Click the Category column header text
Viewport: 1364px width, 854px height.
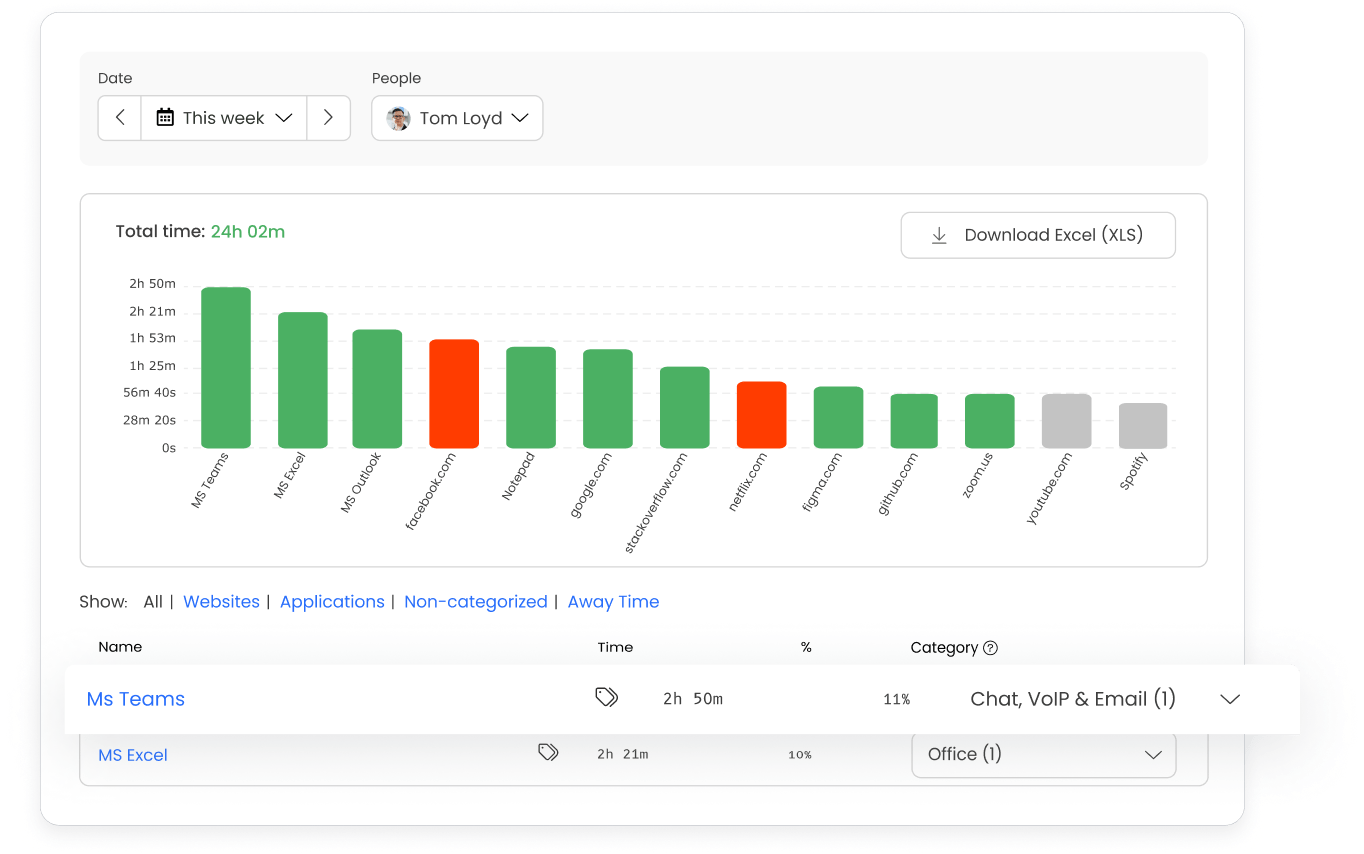[x=944, y=648]
